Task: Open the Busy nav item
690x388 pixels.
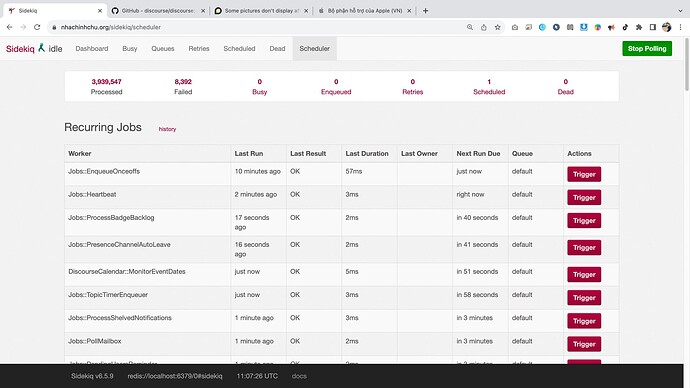Action: click(130, 49)
